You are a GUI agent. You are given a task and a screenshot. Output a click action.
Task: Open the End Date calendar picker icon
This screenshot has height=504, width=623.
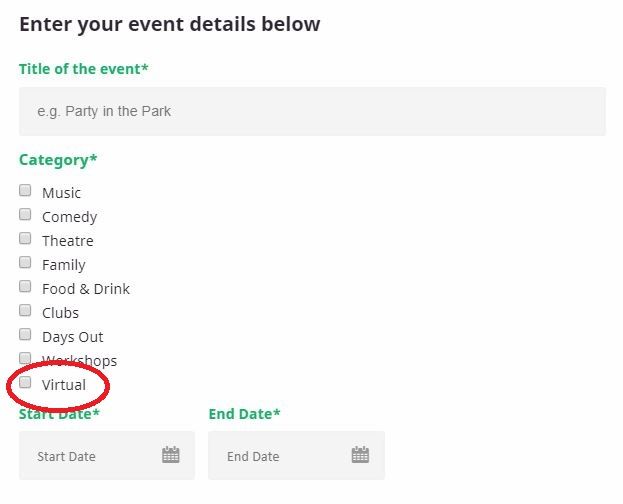tap(360, 455)
